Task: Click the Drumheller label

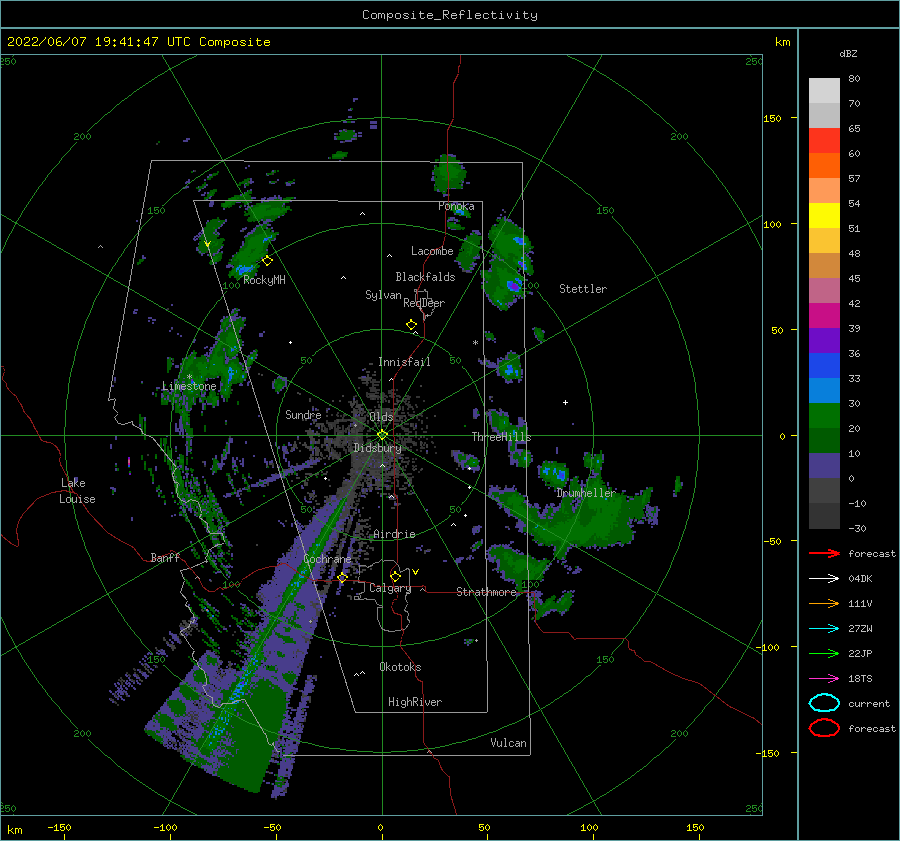Action: tap(585, 493)
